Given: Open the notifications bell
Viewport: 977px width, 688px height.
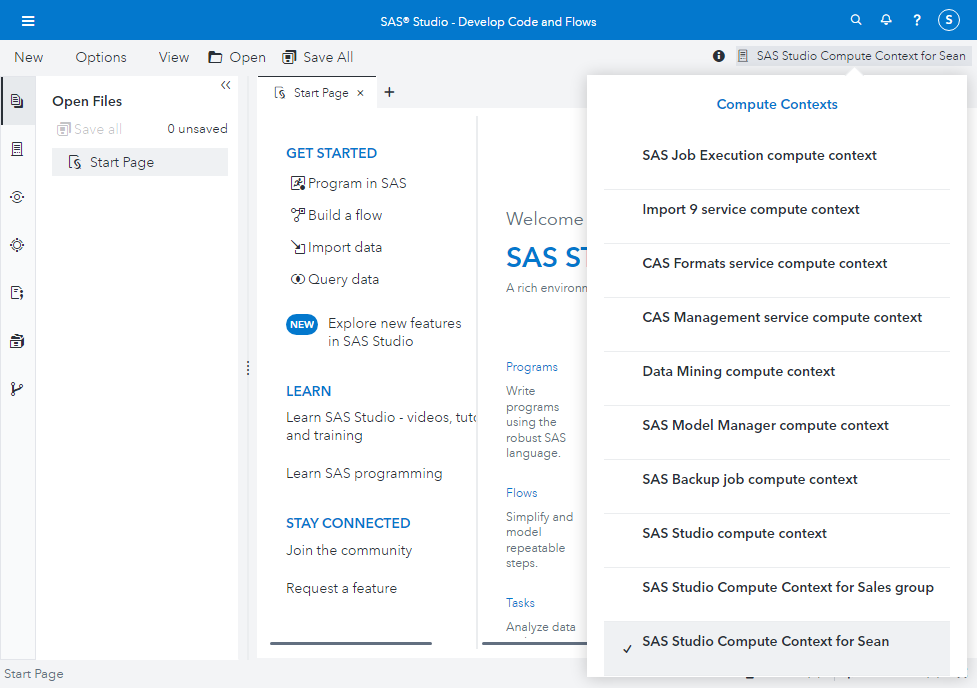Looking at the screenshot, I should click(x=886, y=19).
